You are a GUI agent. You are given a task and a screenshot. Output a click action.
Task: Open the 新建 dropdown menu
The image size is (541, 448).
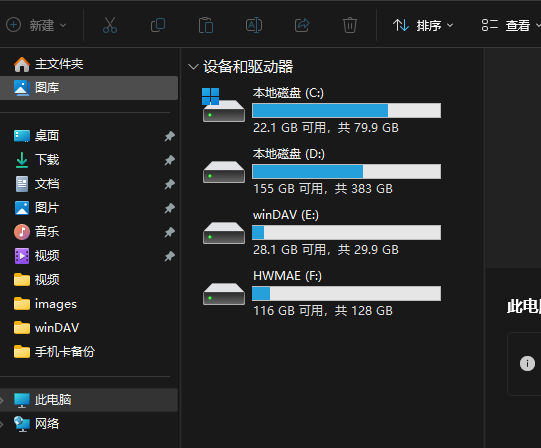pos(37,25)
